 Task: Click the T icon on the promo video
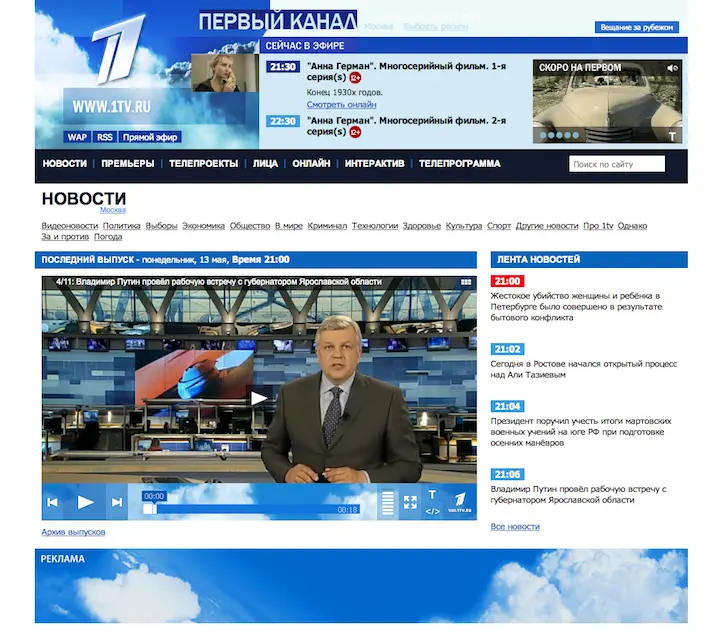(672, 136)
